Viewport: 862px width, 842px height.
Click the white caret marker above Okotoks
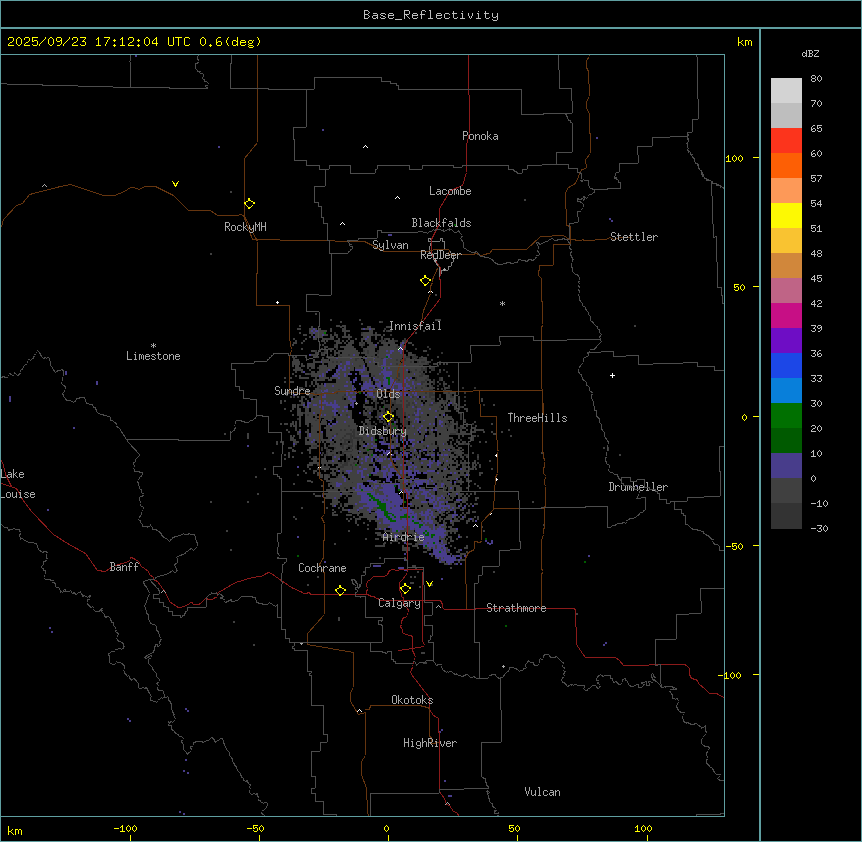coord(359,711)
